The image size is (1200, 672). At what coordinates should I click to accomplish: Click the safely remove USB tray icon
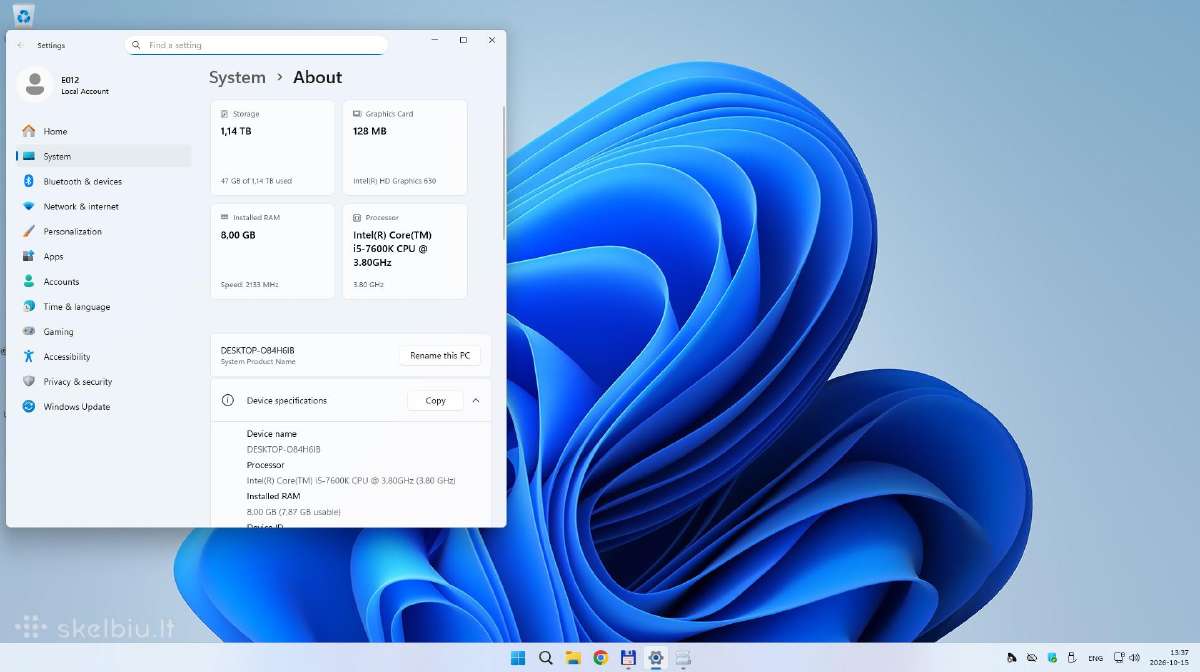tap(1072, 657)
